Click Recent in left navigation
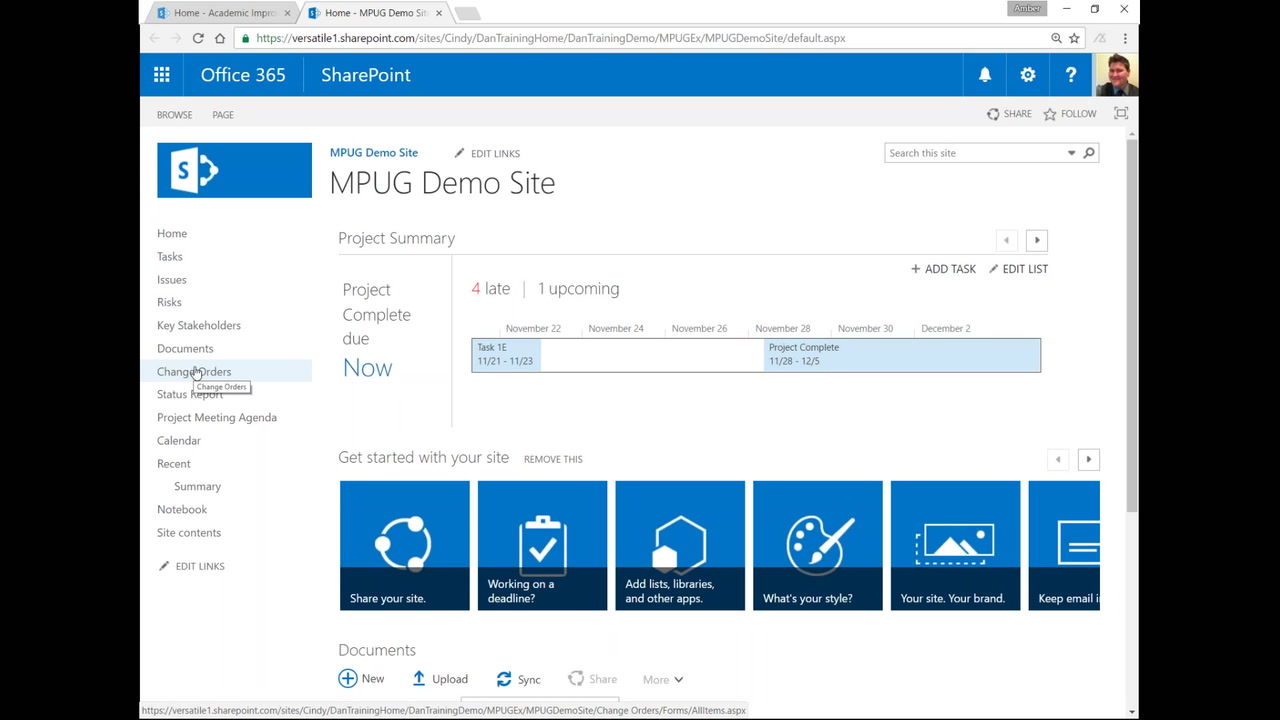 (x=174, y=463)
